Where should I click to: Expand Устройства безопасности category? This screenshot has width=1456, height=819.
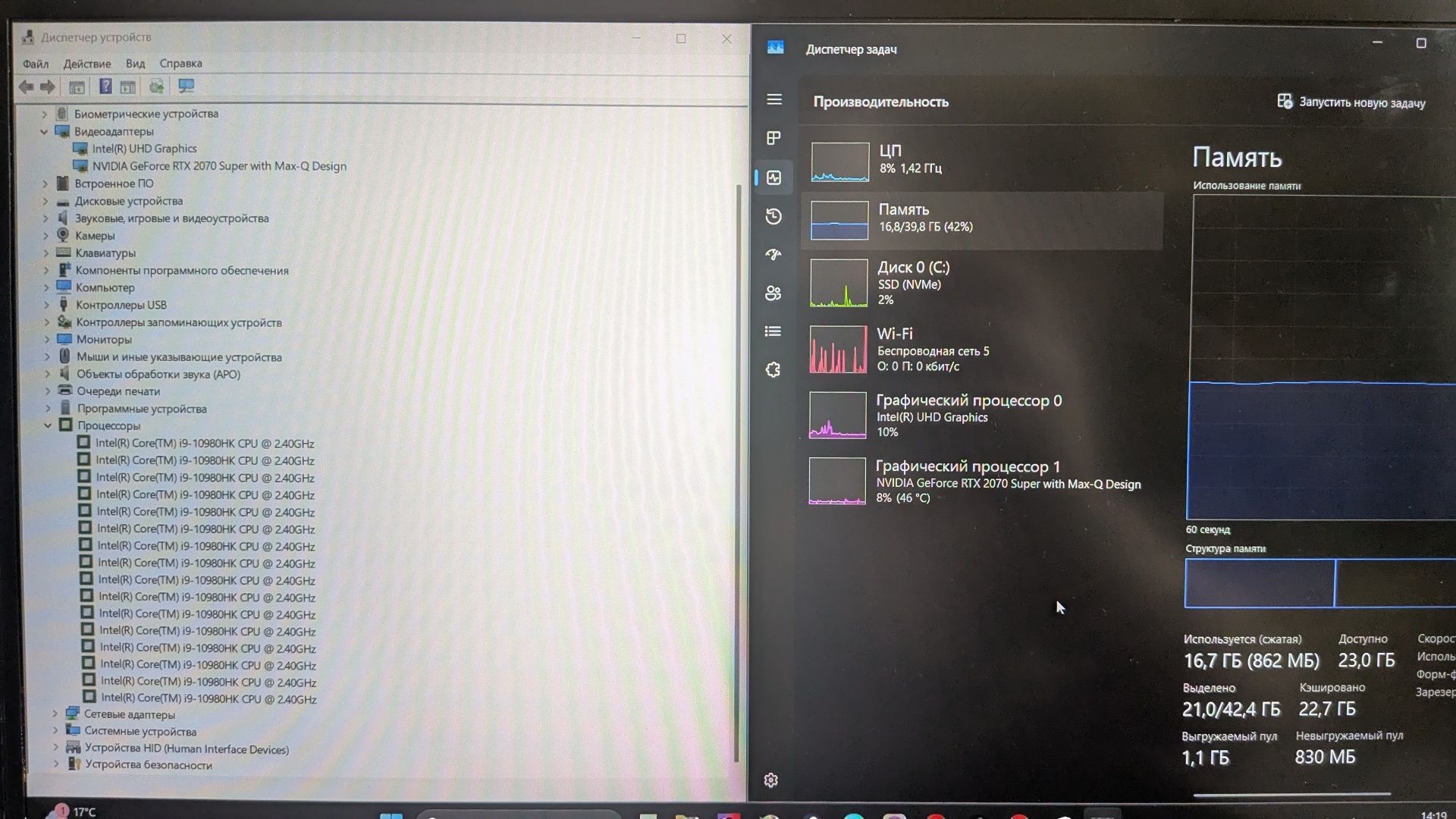point(55,764)
